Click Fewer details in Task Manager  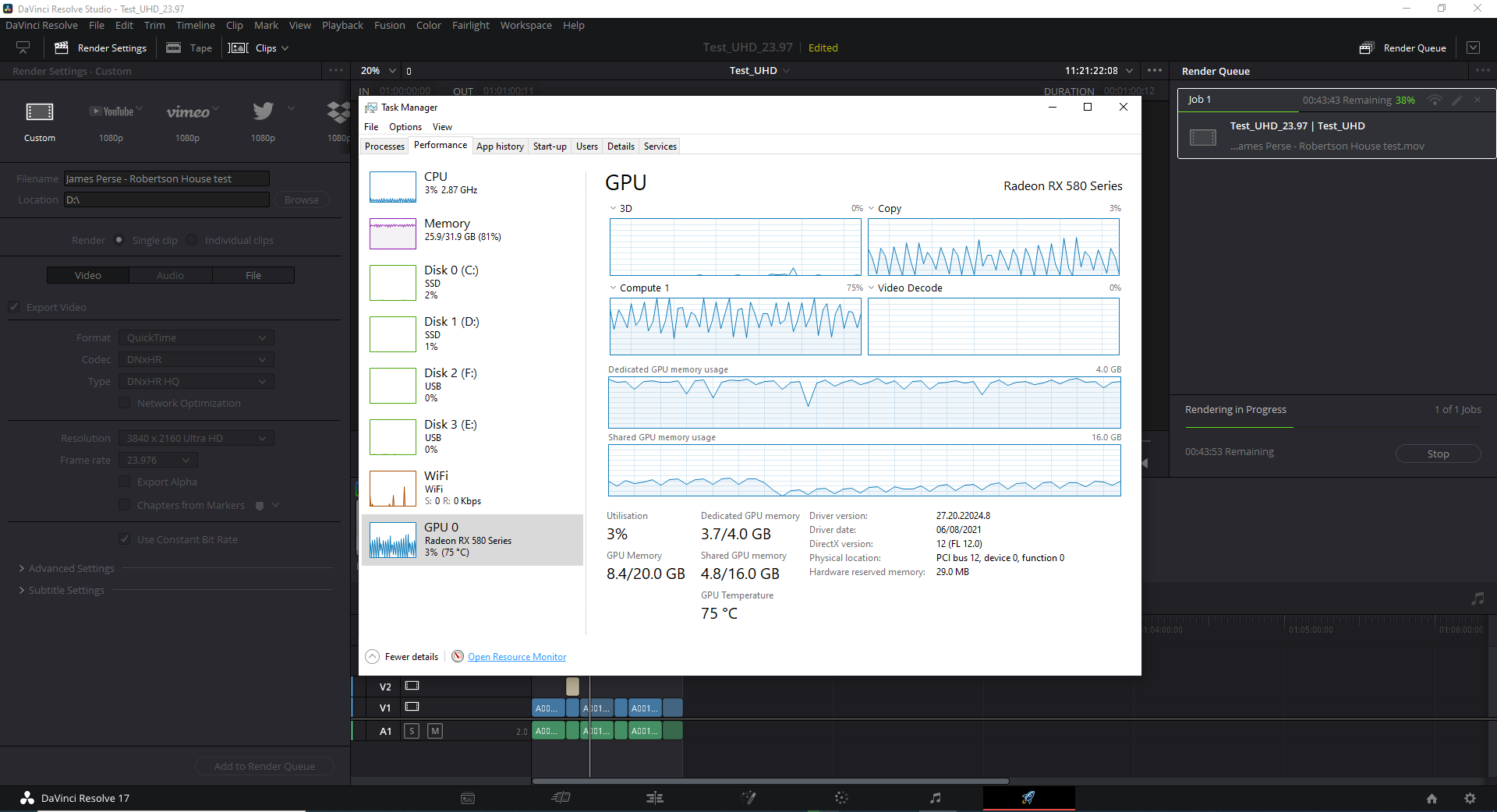pyautogui.click(x=402, y=657)
